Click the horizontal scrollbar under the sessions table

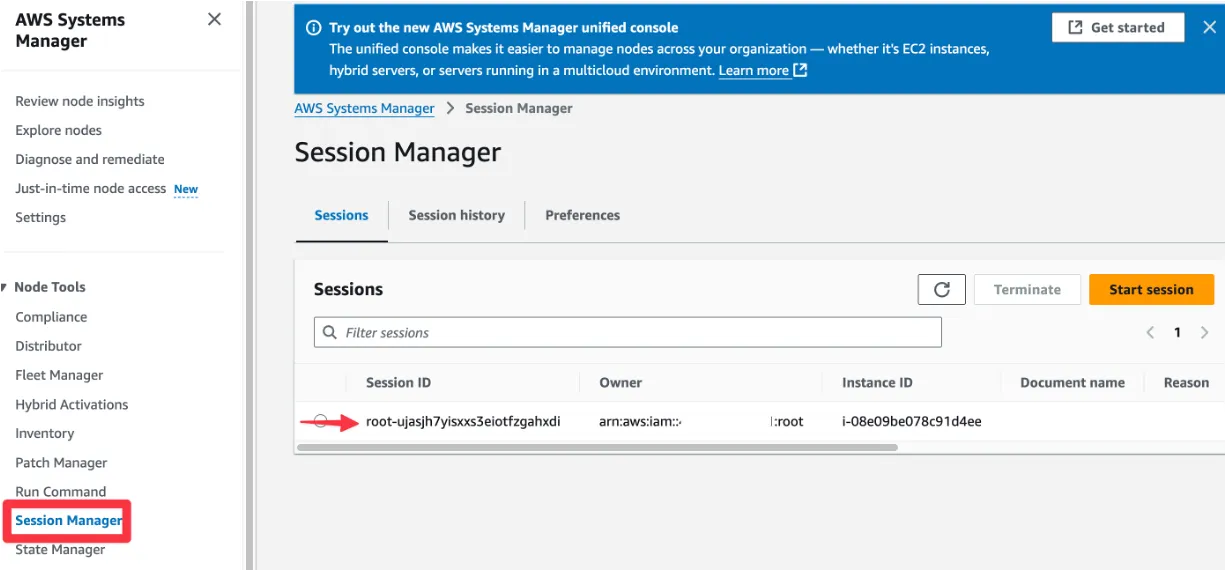[x=598, y=447]
